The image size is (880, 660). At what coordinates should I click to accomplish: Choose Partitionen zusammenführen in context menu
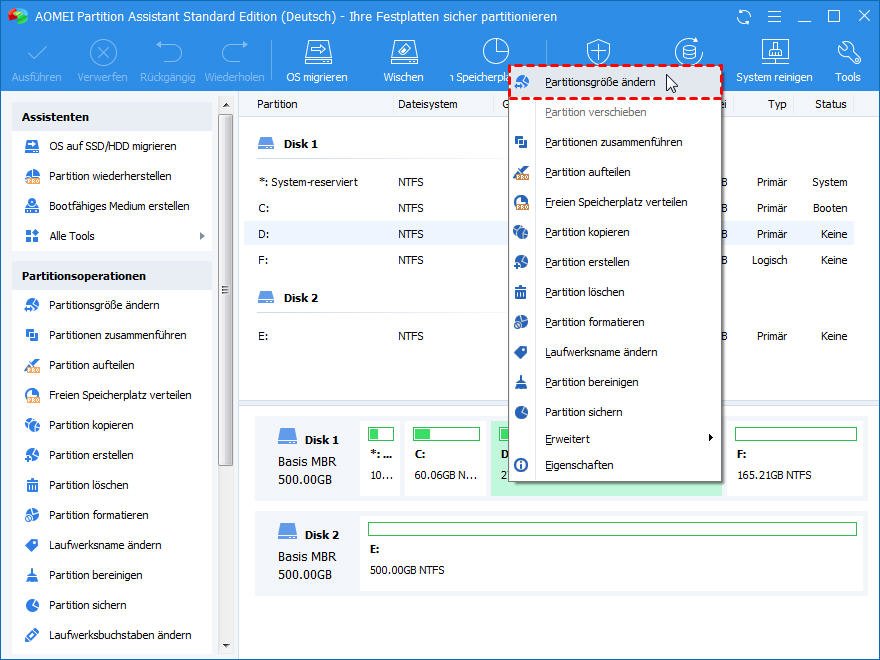pos(615,142)
